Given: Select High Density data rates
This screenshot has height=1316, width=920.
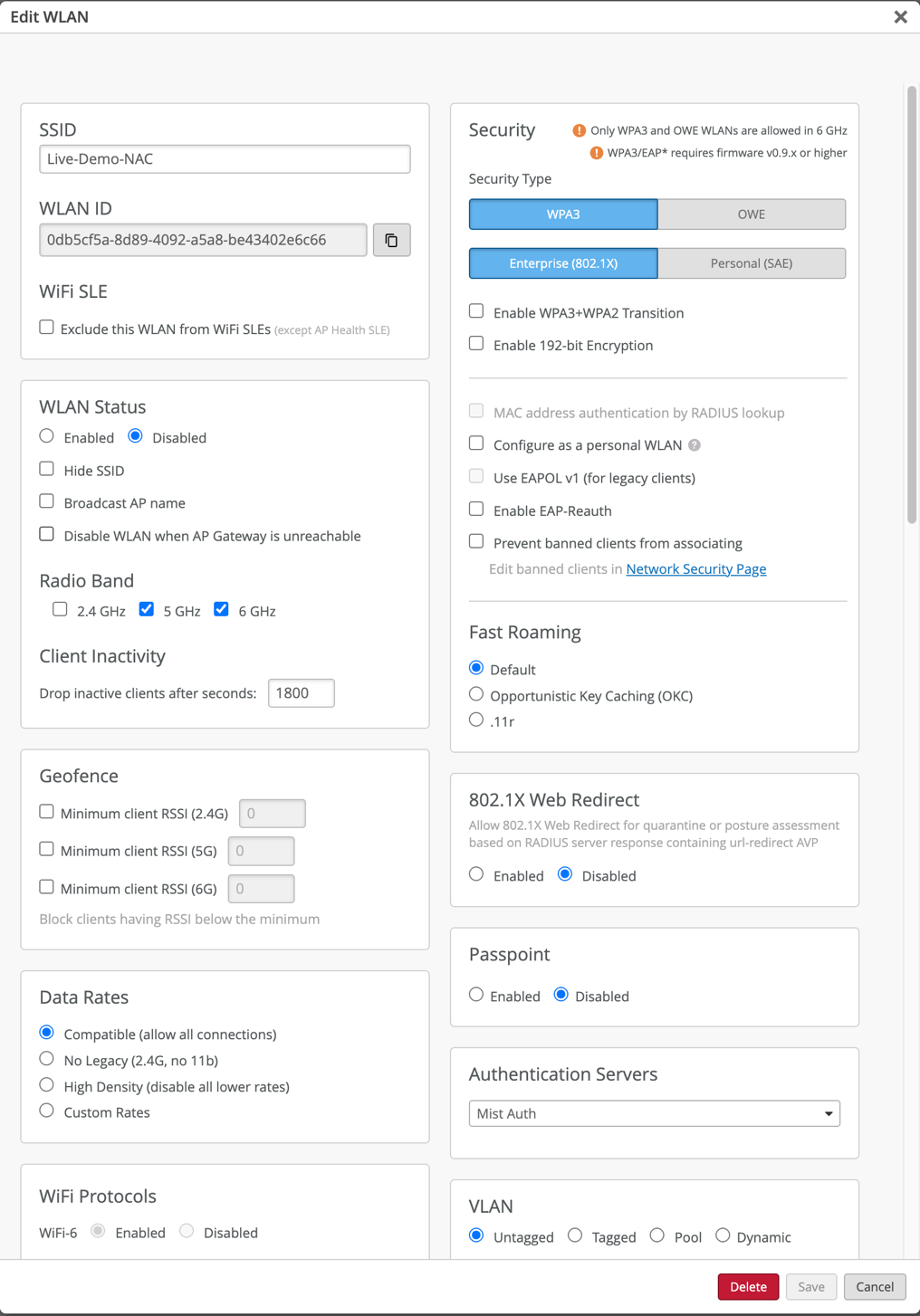Looking at the screenshot, I should click(x=47, y=1084).
